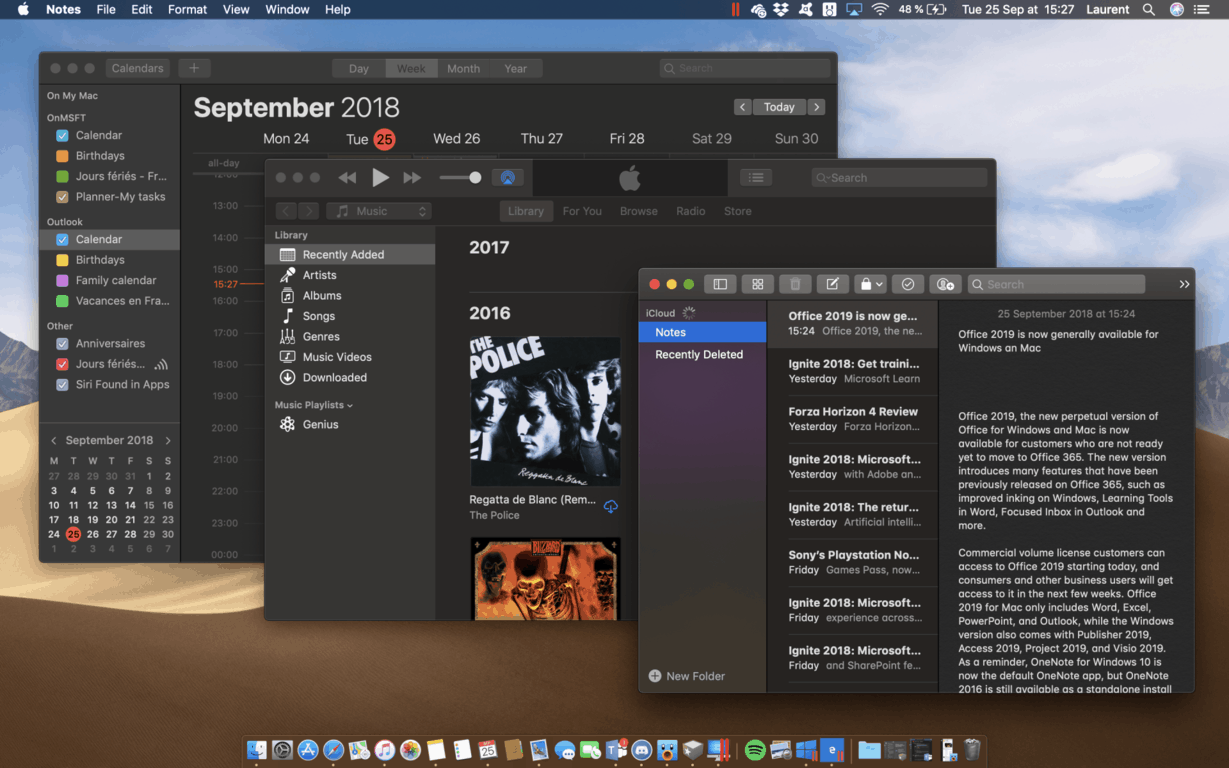1229x768 pixels.
Task: Toggle OnMSFT Calendar checkbox in Calendar
Action: click(x=63, y=135)
